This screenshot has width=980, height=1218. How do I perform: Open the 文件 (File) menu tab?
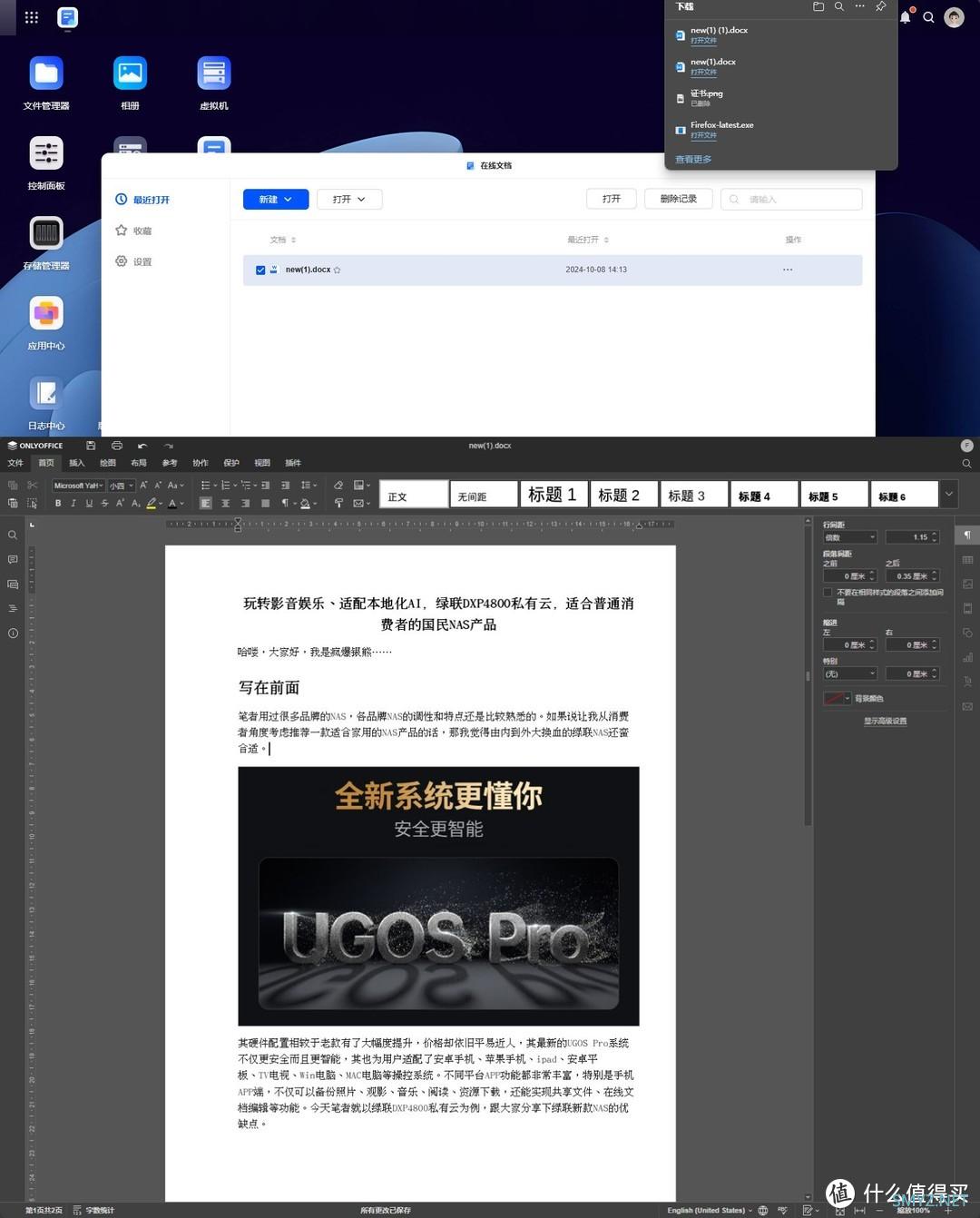pyautogui.click(x=15, y=463)
